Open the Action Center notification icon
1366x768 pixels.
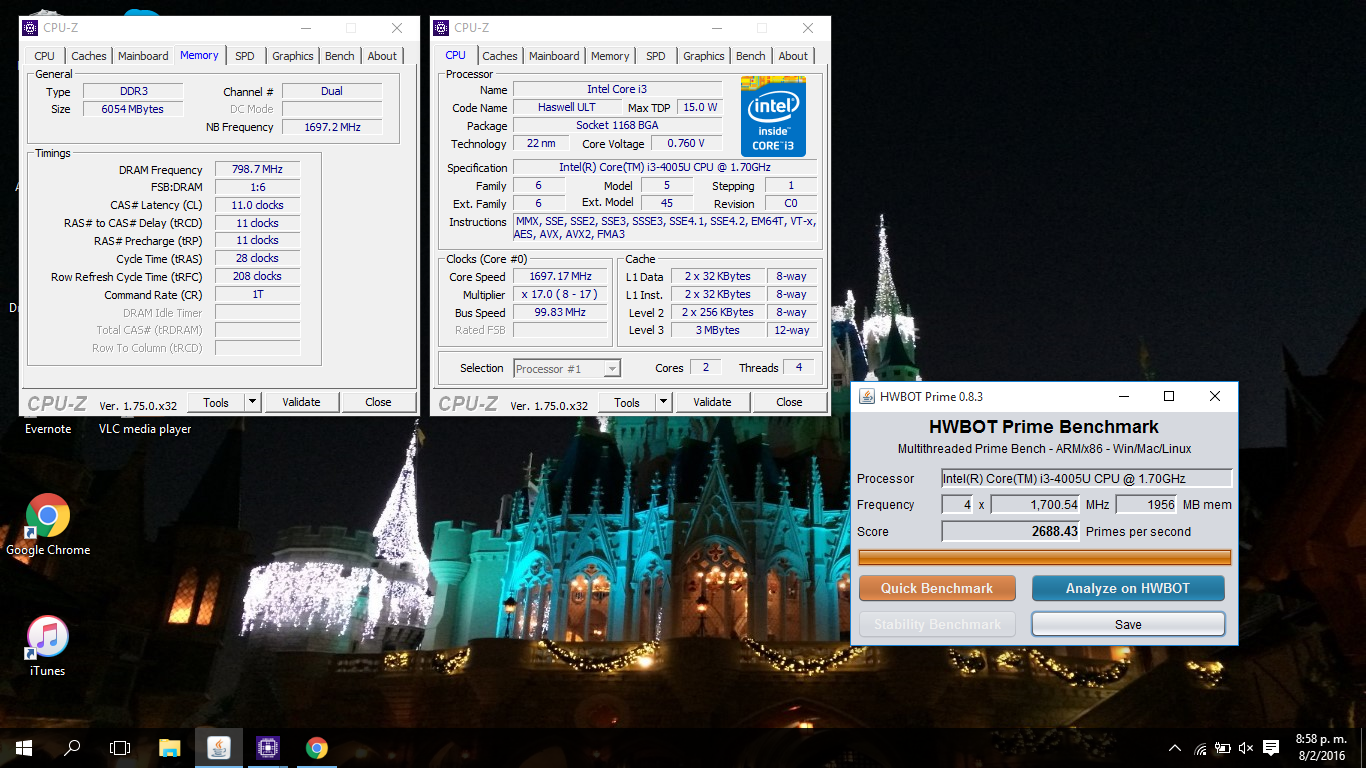coord(1271,748)
